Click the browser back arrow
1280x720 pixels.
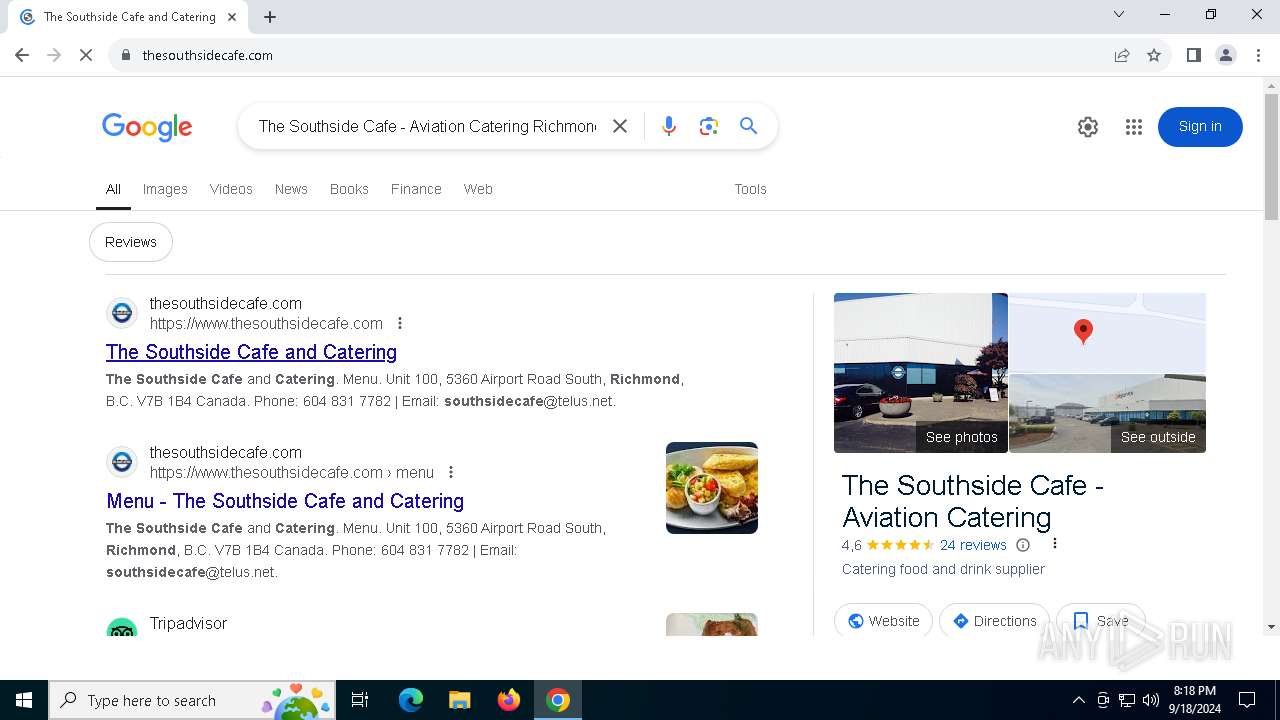[22, 55]
